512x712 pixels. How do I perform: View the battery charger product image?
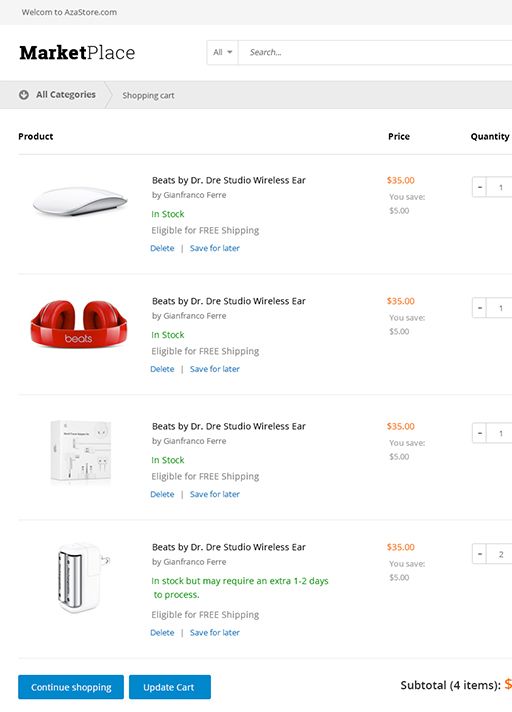coord(83,577)
